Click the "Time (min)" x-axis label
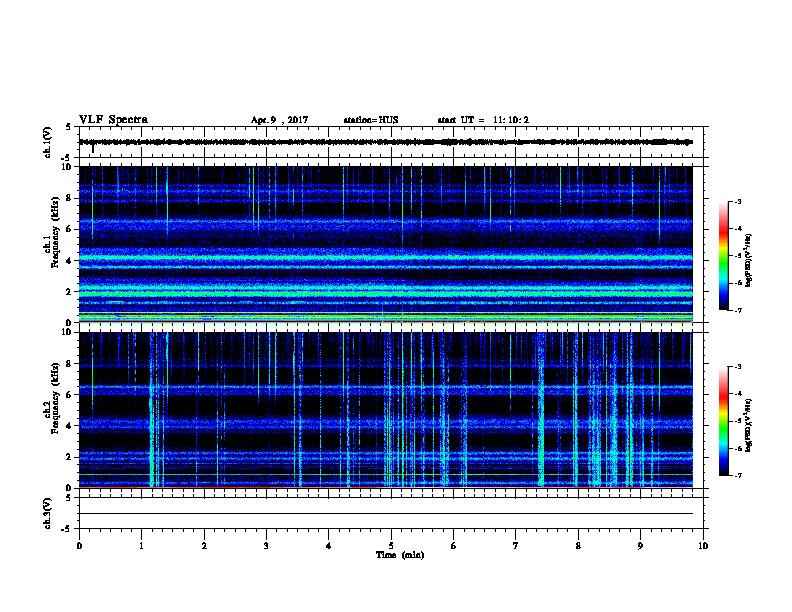The image size is (792, 612). click(x=400, y=555)
